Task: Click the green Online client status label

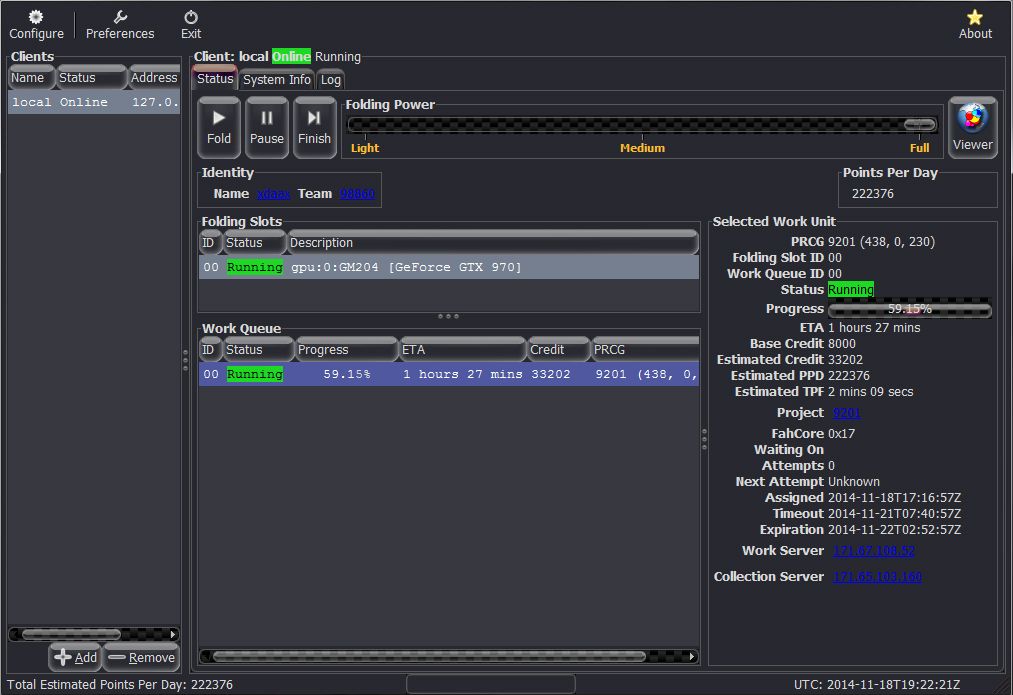Action: [x=291, y=57]
